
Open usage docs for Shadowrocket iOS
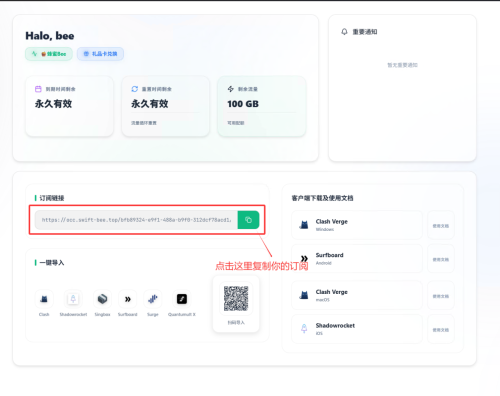[x=441, y=330]
